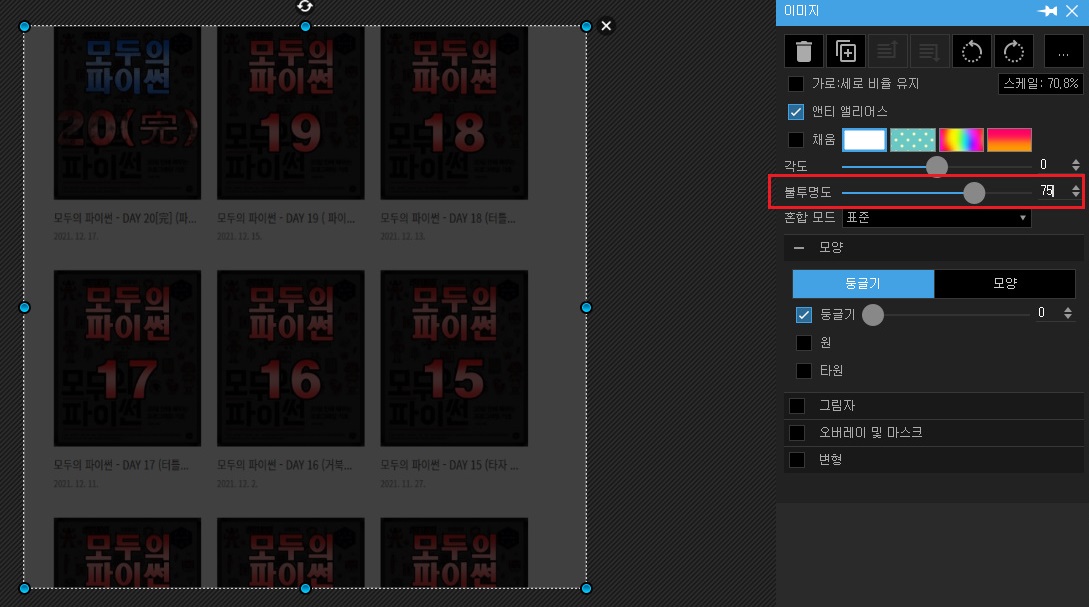This screenshot has width=1089, height=607.
Task: Enable 타원 checkbox
Action: 804,371
